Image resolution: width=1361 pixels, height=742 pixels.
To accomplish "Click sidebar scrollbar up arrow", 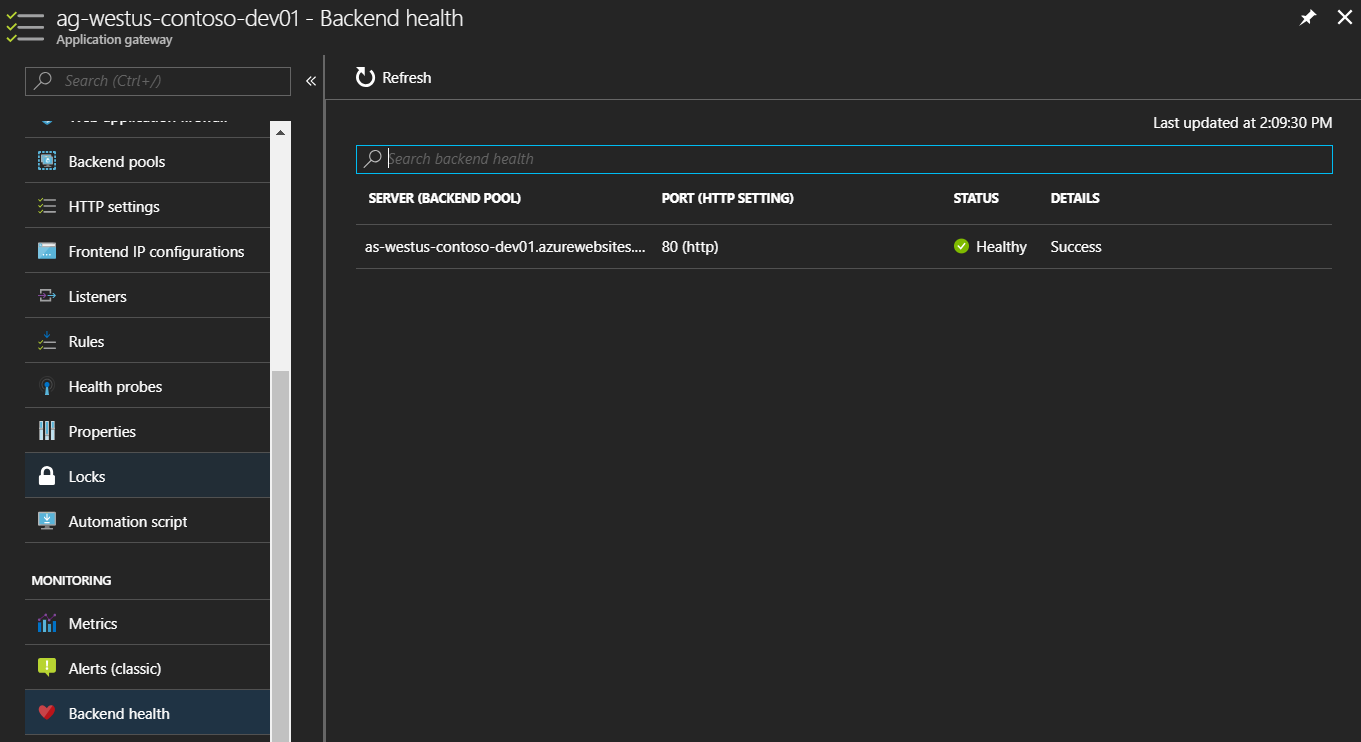I will pyautogui.click(x=280, y=131).
